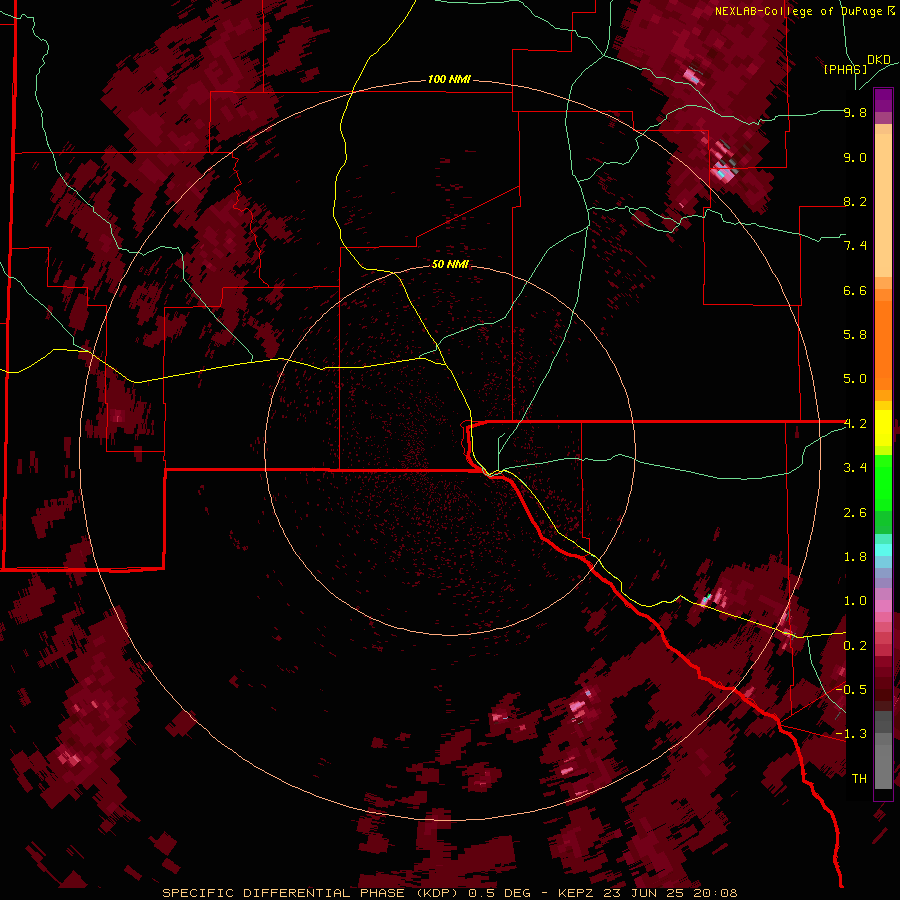Image resolution: width=900 pixels, height=900 pixels.
Task: Click the -0.5 scale value
Action: pyautogui.click(x=851, y=689)
